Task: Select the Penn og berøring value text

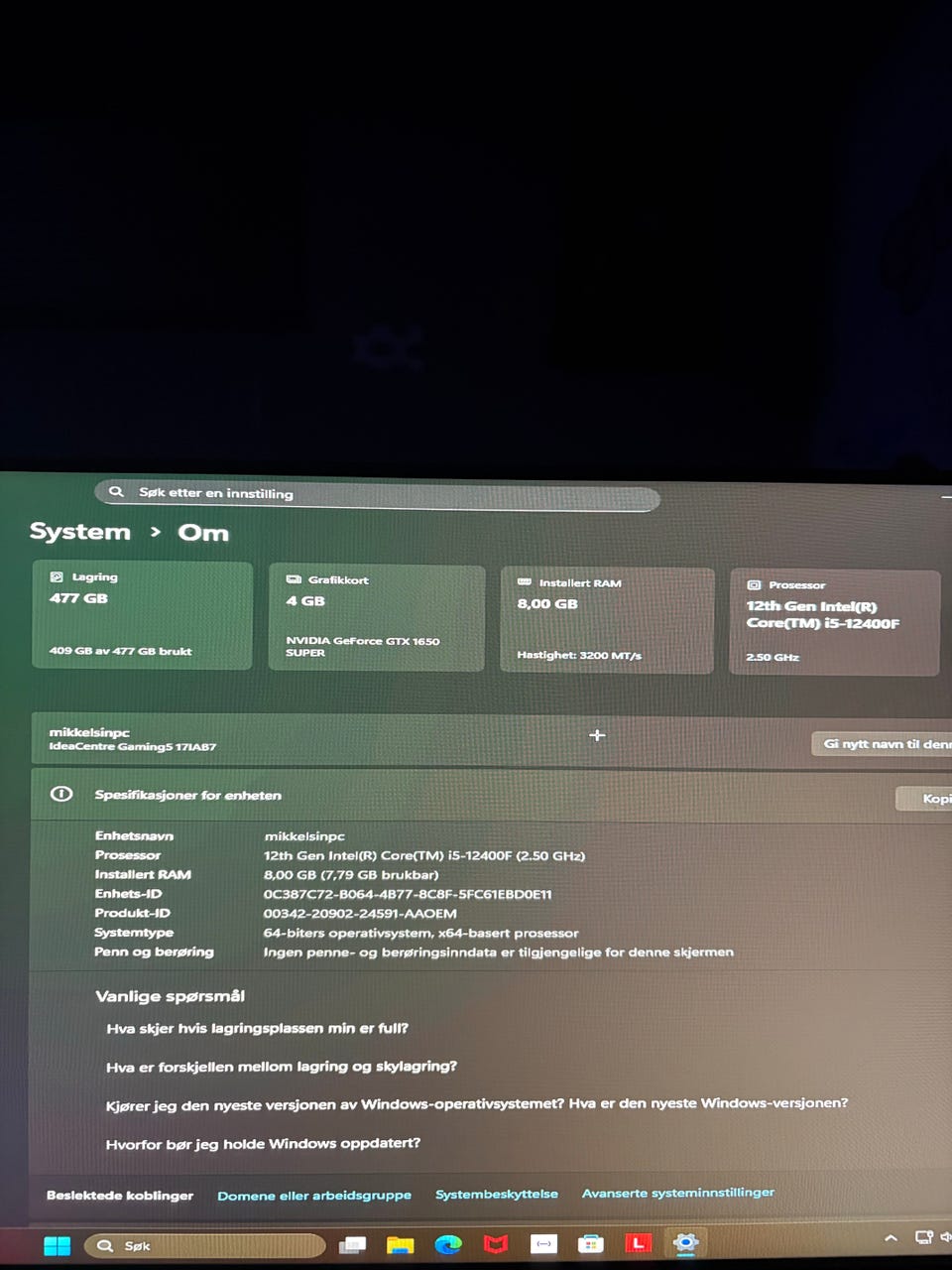Action: click(498, 952)
